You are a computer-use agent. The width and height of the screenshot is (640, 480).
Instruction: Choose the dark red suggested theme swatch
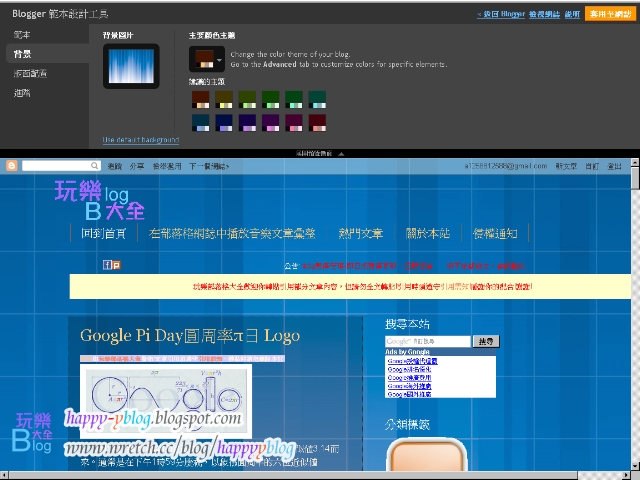point(317,123)
